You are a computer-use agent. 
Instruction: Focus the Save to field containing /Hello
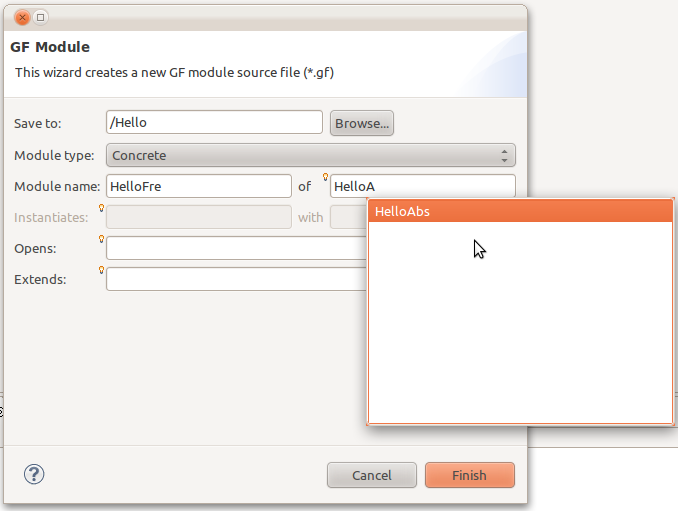[x=214, y=122]
